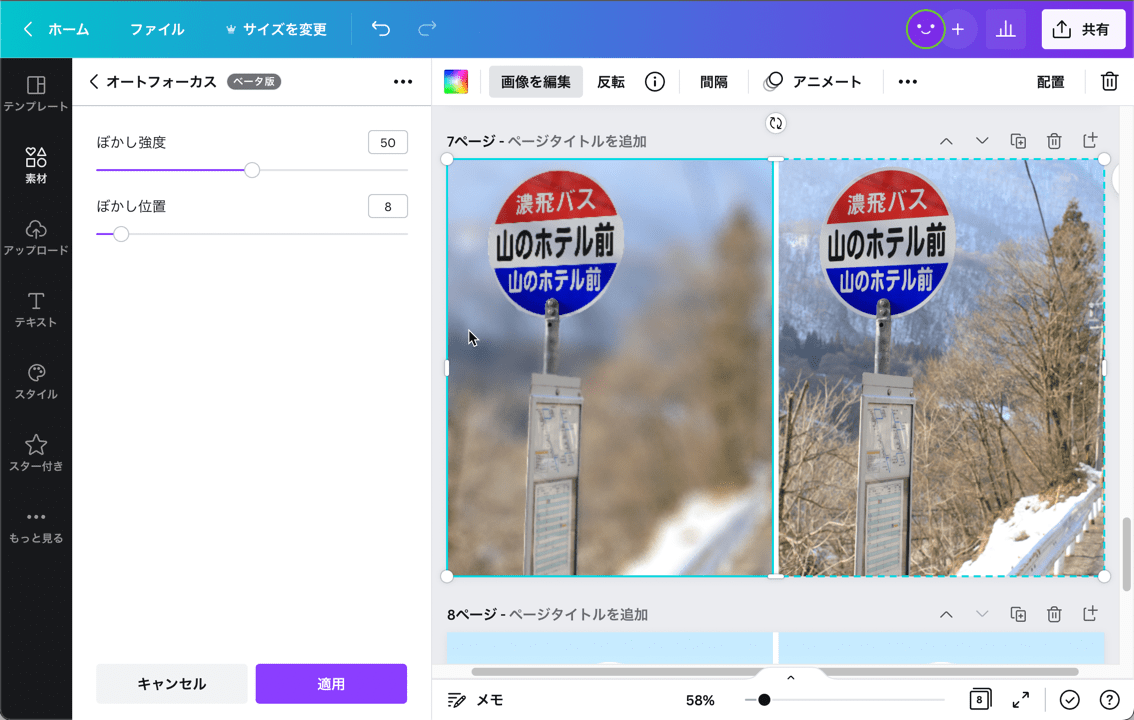Image resolution: width=1134 pixels, height=720 pixels.
Task: Open the テンプレート sidebar panel
Action: pyautogui.click(x=35, y=93)
